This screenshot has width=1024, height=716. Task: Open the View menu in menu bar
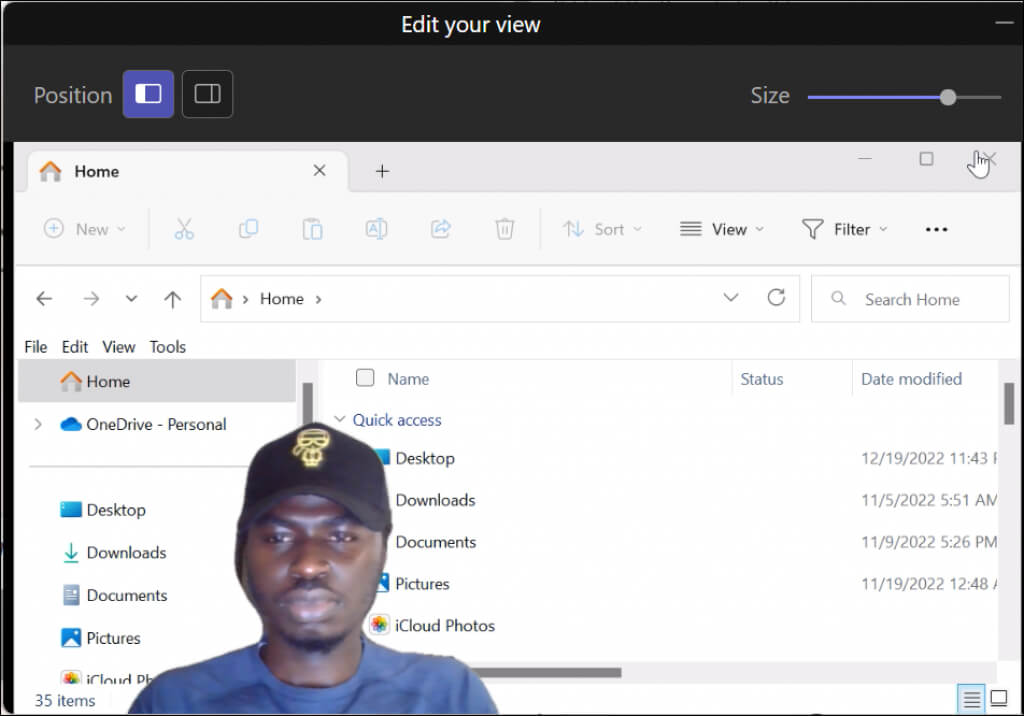coord(118,347)
